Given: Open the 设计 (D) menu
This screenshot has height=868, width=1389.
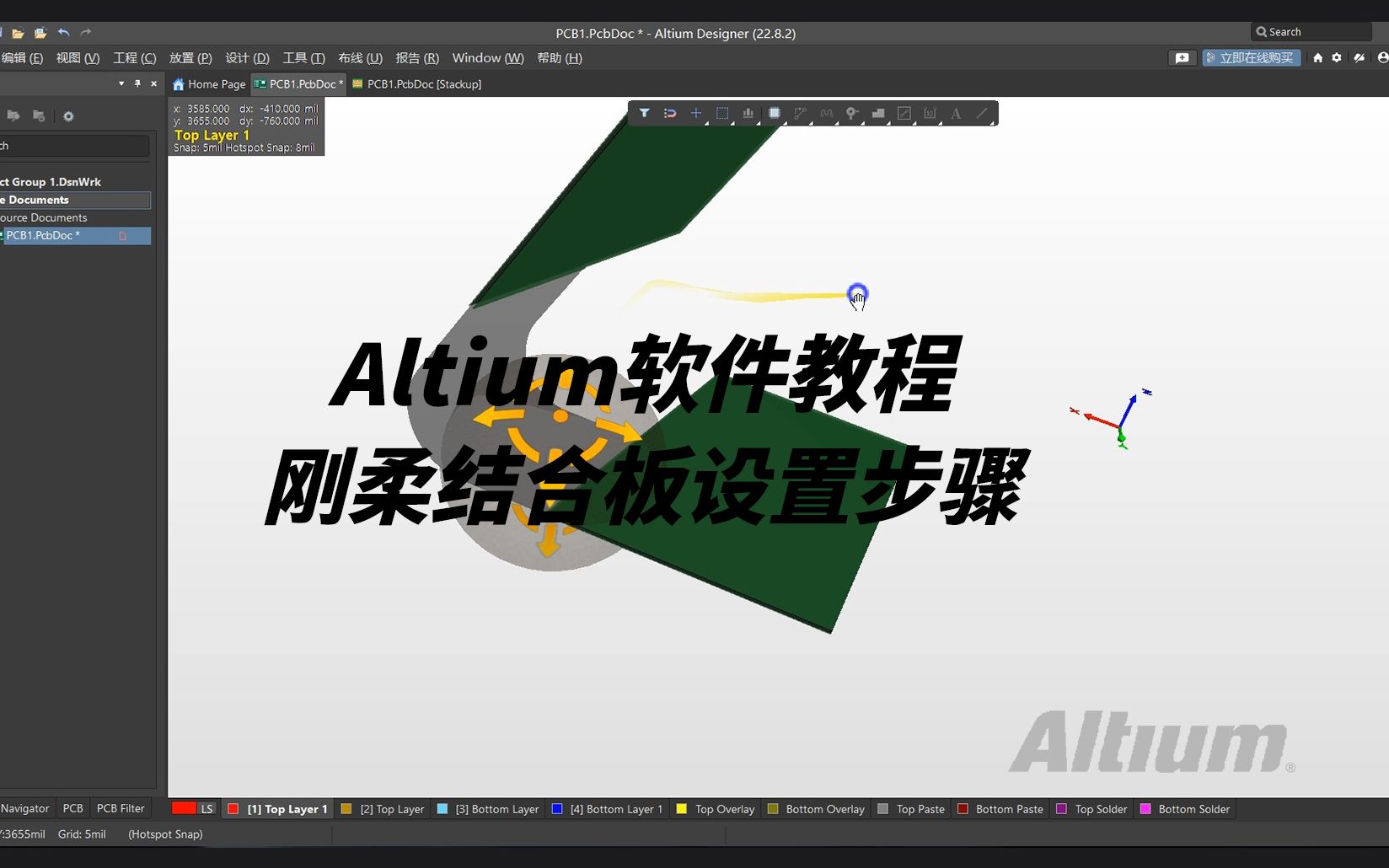Looking at the screenshot, I should coord(247,58).
